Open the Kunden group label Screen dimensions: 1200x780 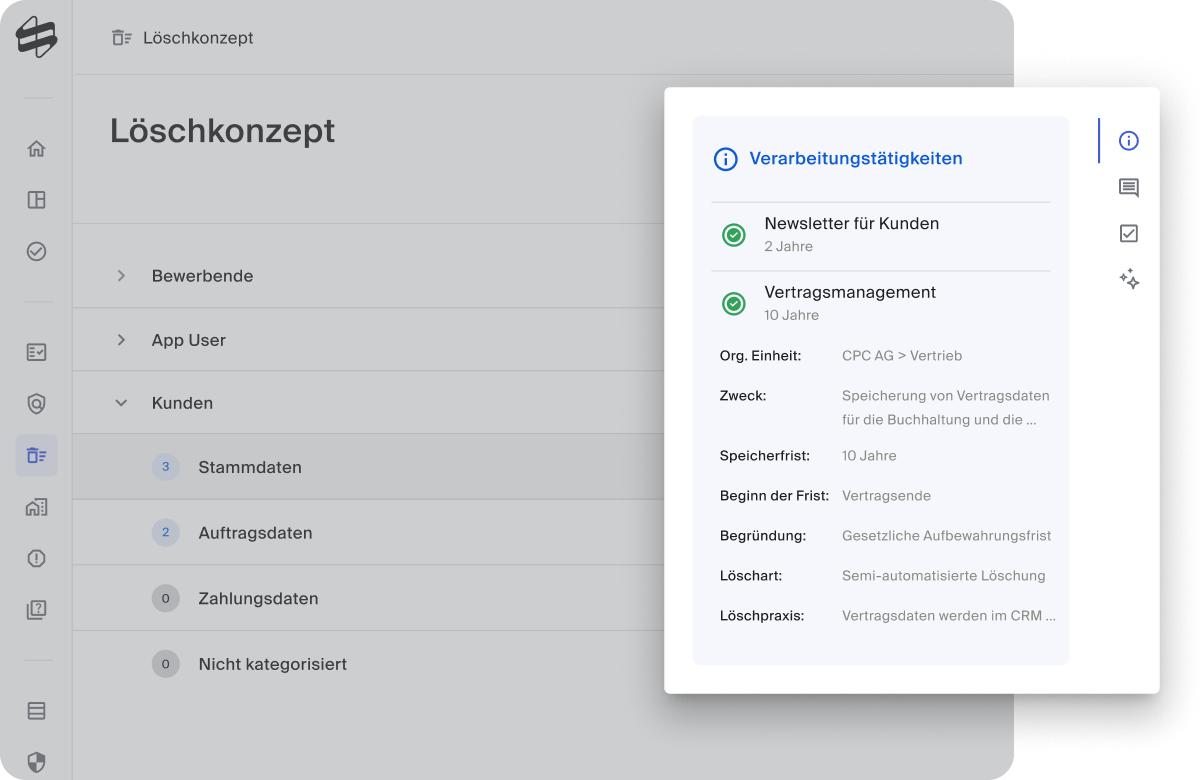pos(182,404)
